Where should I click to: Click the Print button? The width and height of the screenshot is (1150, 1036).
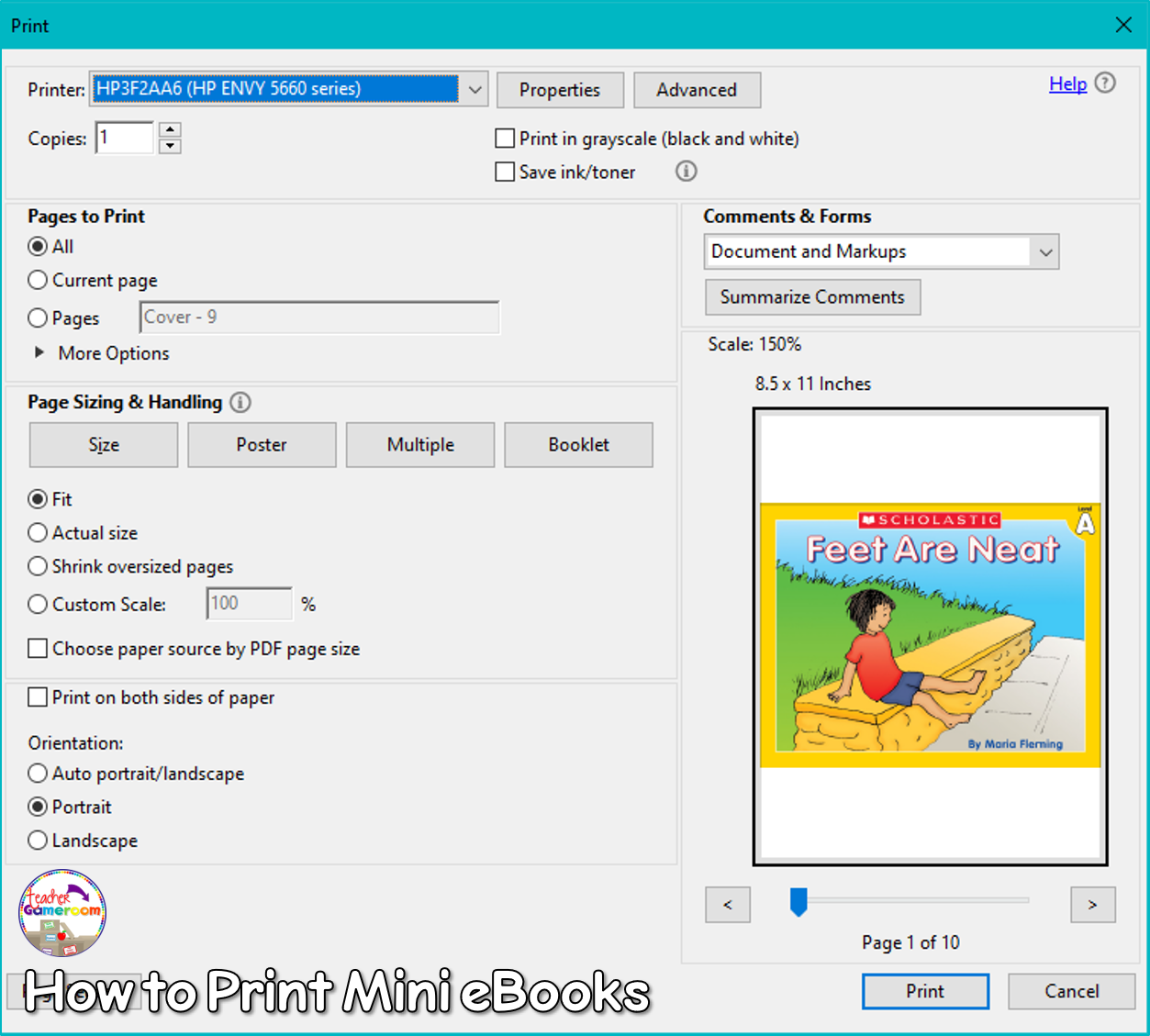(925, 991)
